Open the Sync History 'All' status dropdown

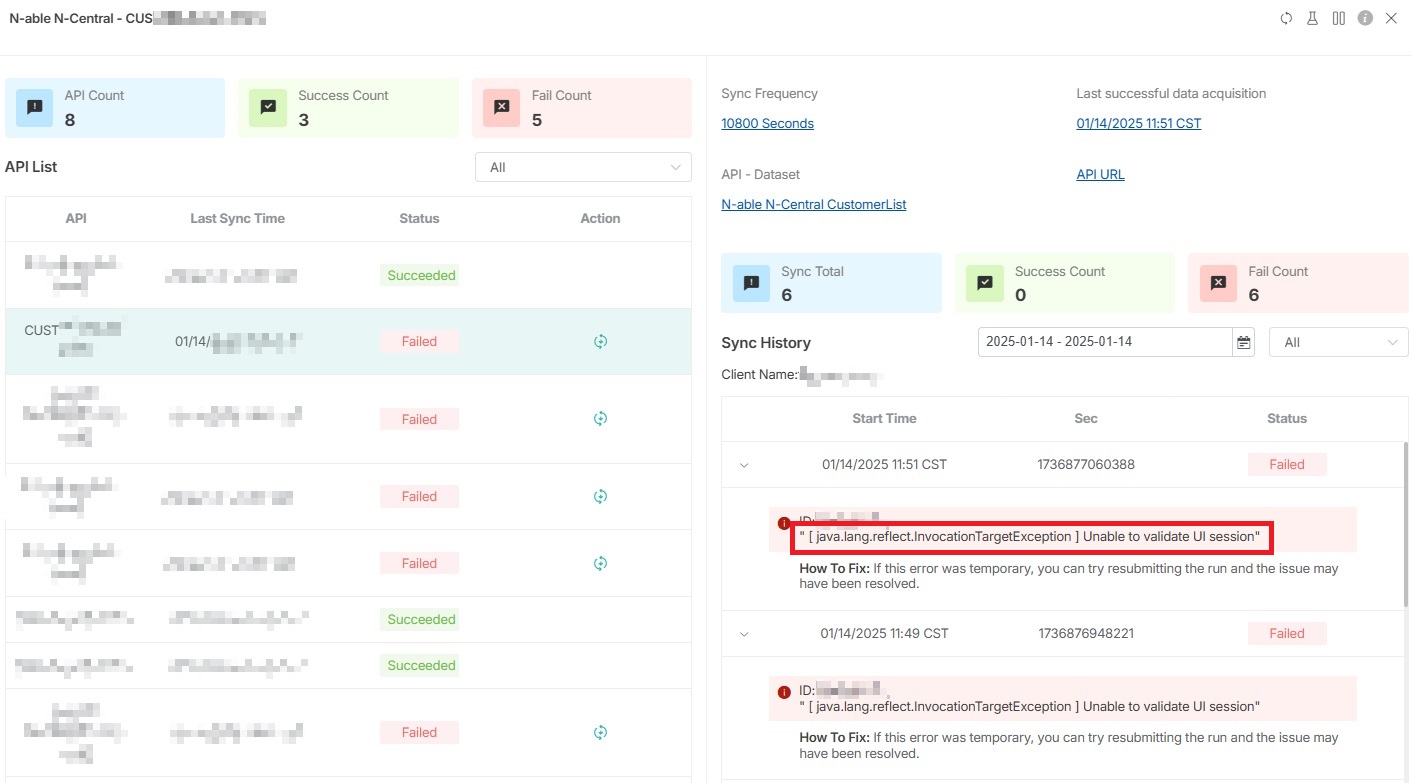pos(1337,342)
